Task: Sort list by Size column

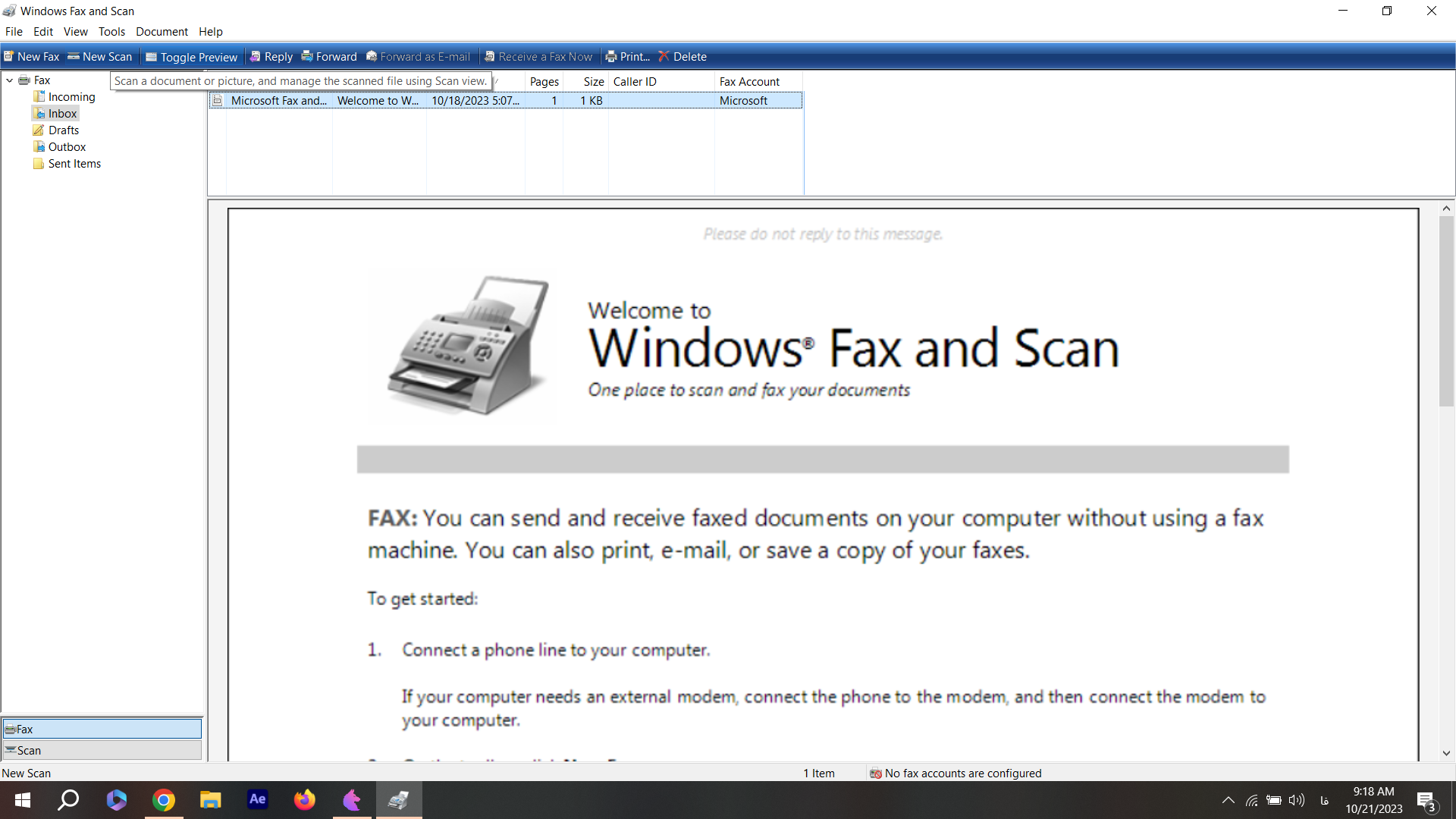Action: [585, 81]
